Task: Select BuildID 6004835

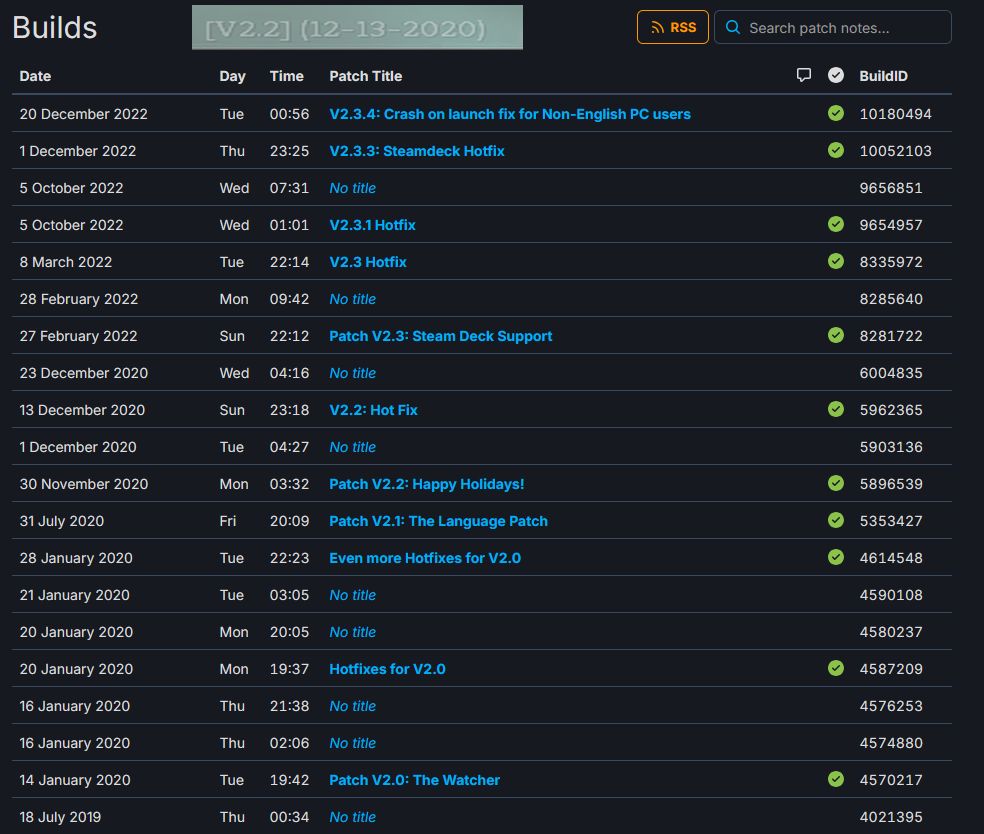Action: (x=890, y=373)
